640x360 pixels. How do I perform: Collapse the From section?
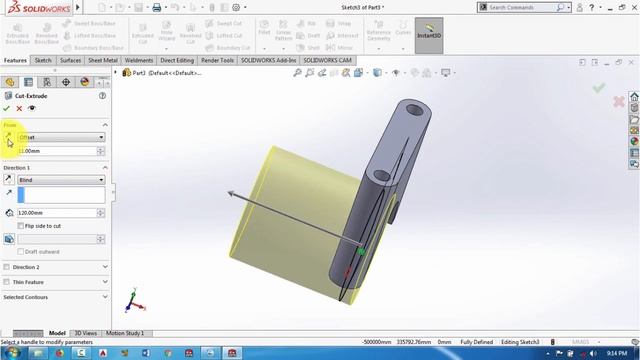coord(105,124)
